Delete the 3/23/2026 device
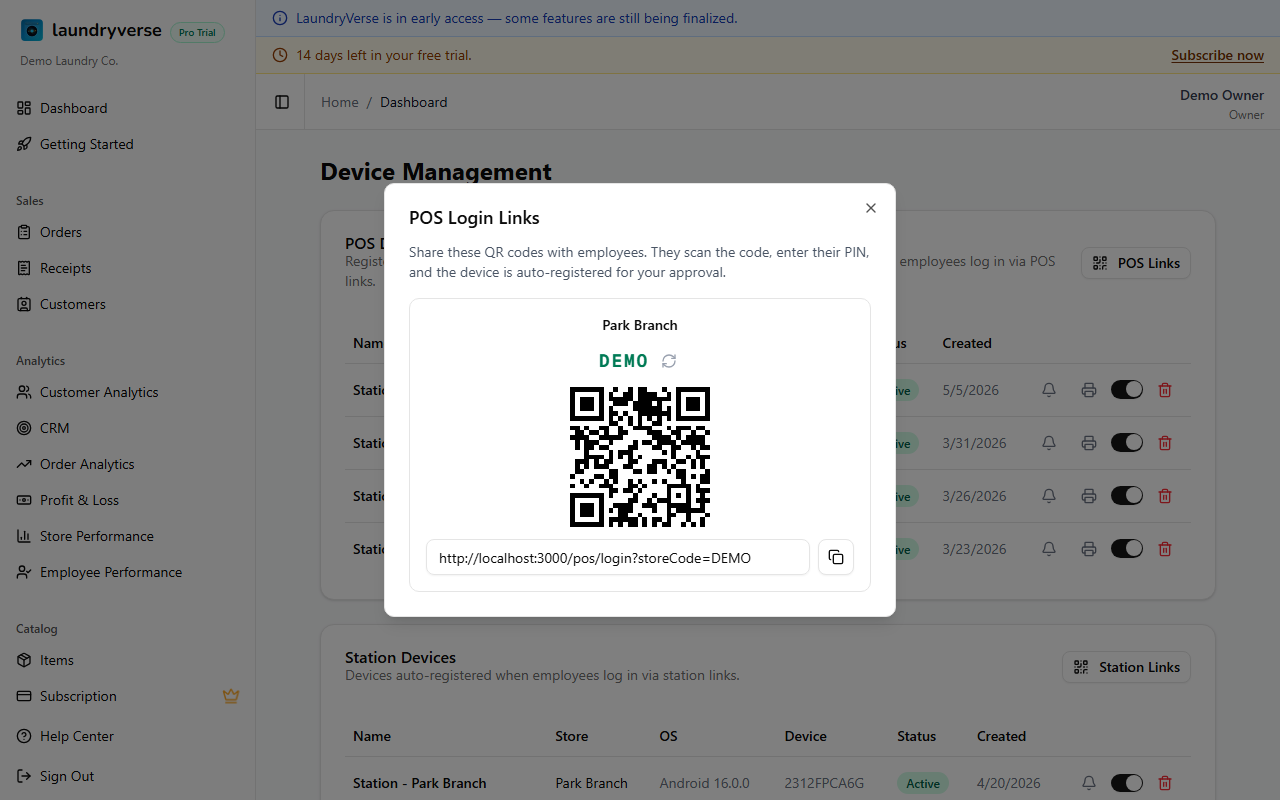The image size is (1280, 800). [1165, 549]
